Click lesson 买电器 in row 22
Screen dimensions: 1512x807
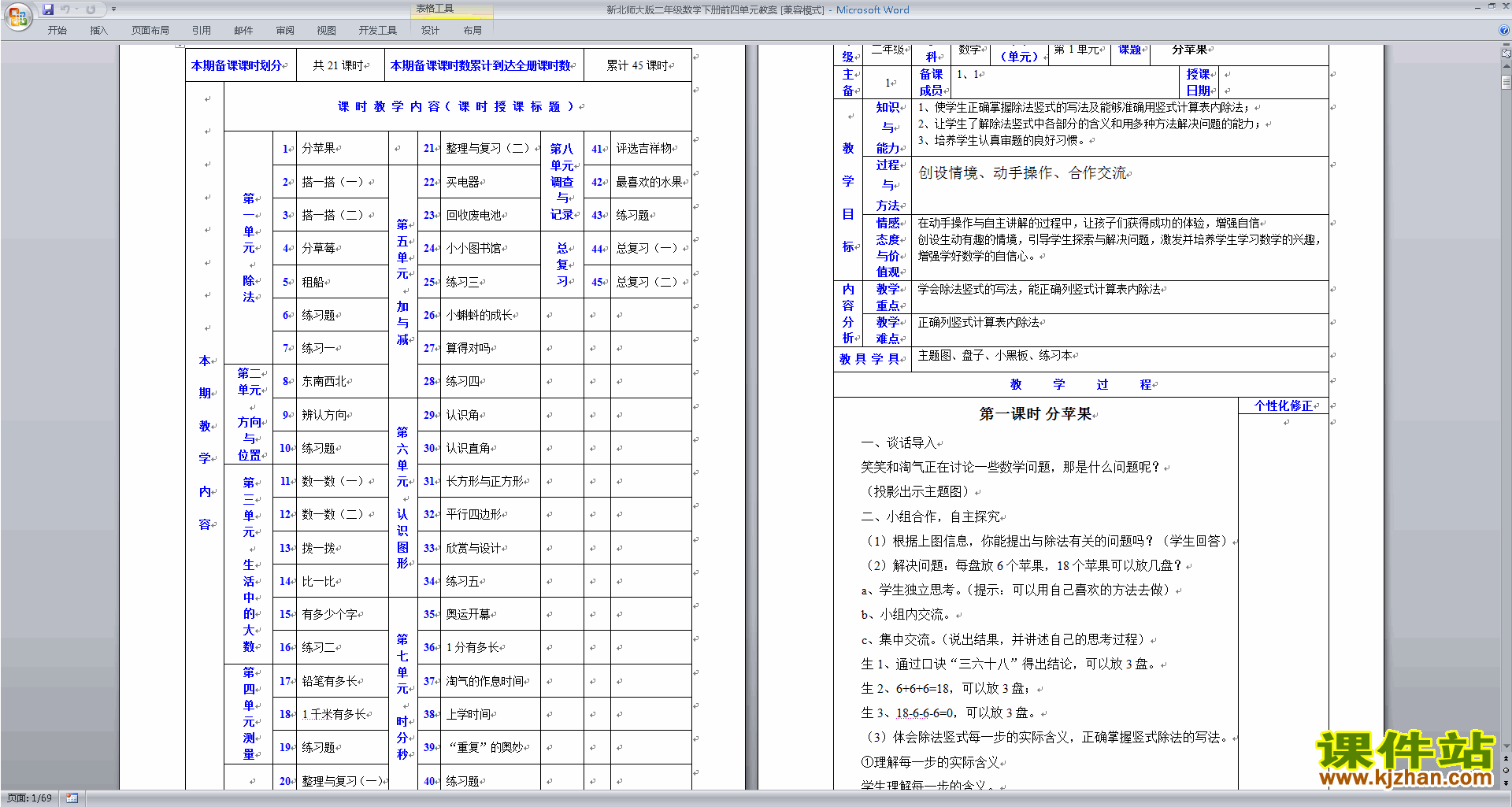tap(463, 182)
